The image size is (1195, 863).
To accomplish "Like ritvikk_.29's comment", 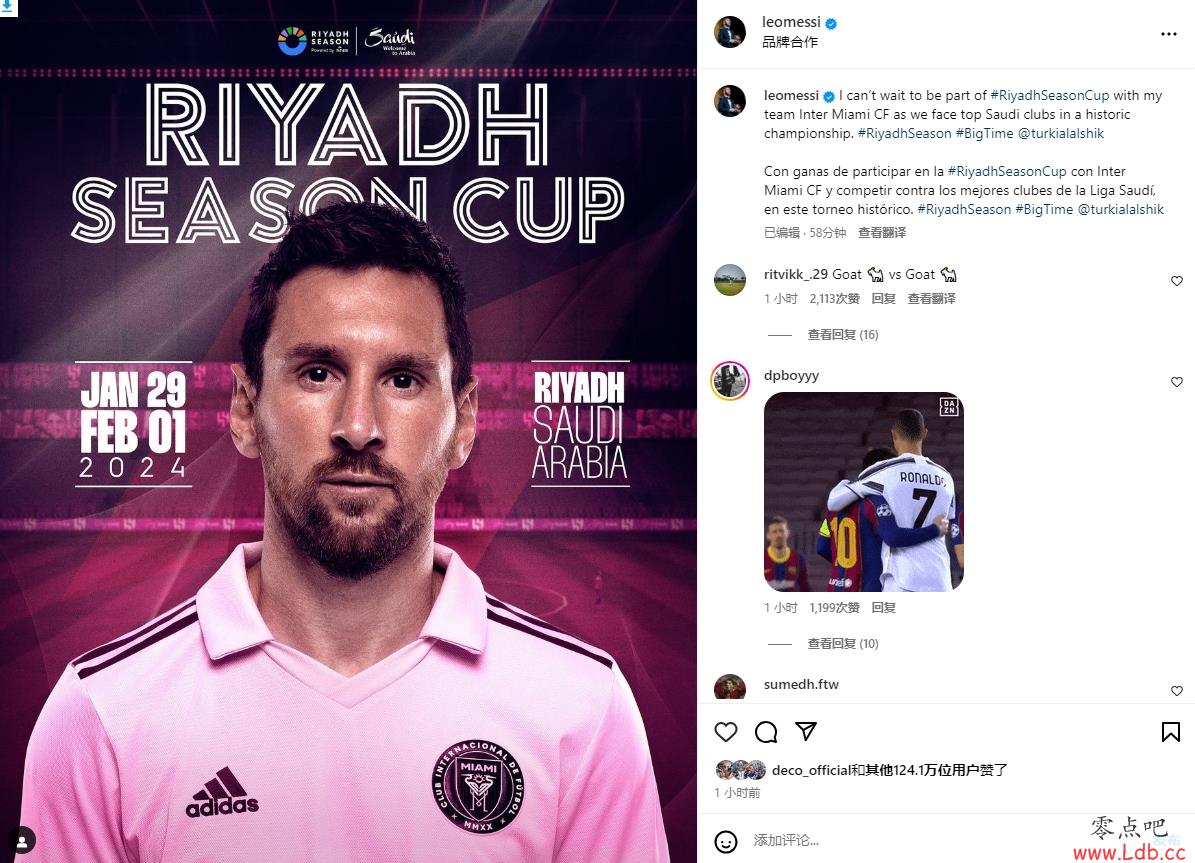I will pos(1177,281).
